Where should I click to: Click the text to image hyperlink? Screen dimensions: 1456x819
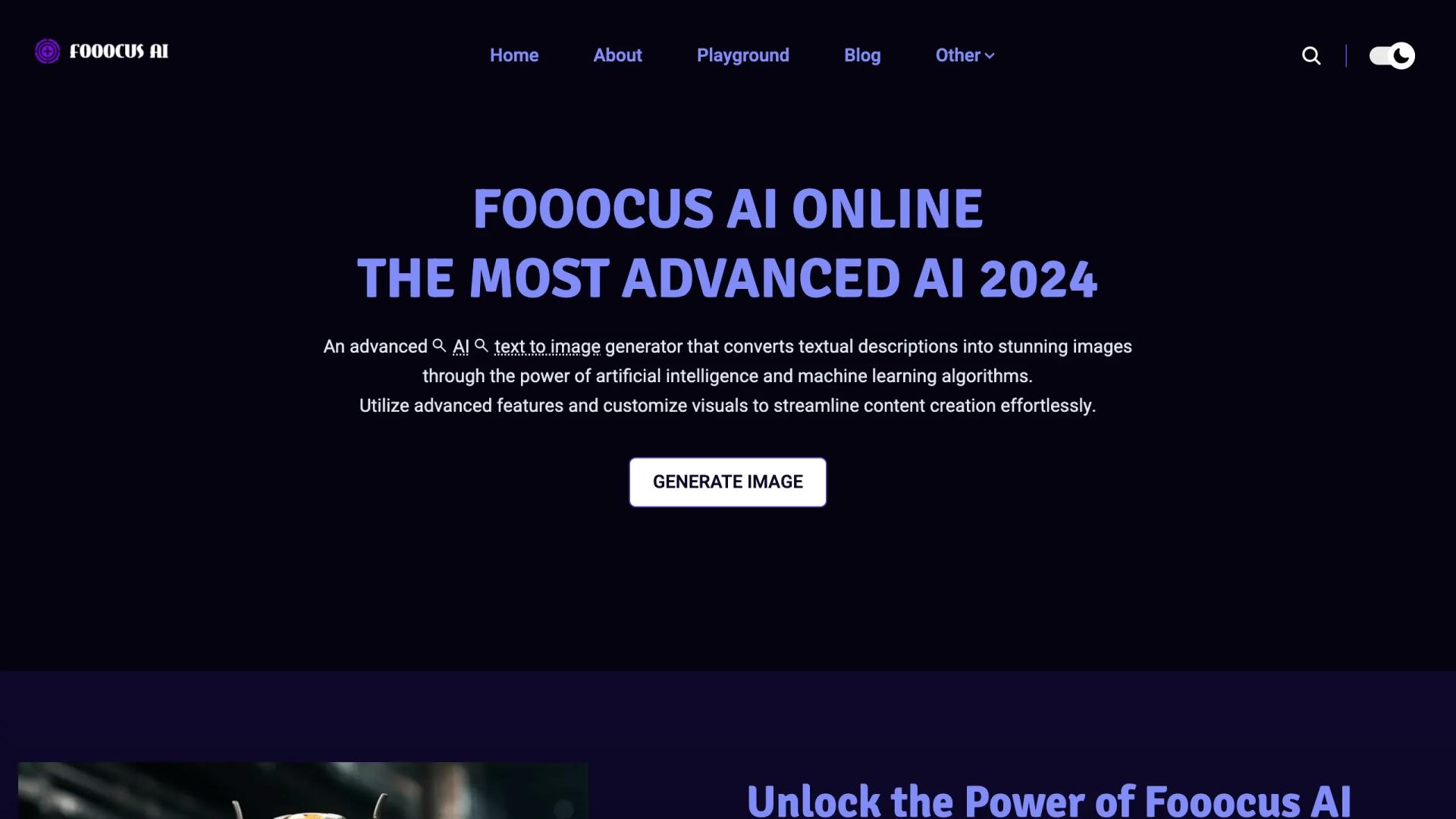click(547, 347)
